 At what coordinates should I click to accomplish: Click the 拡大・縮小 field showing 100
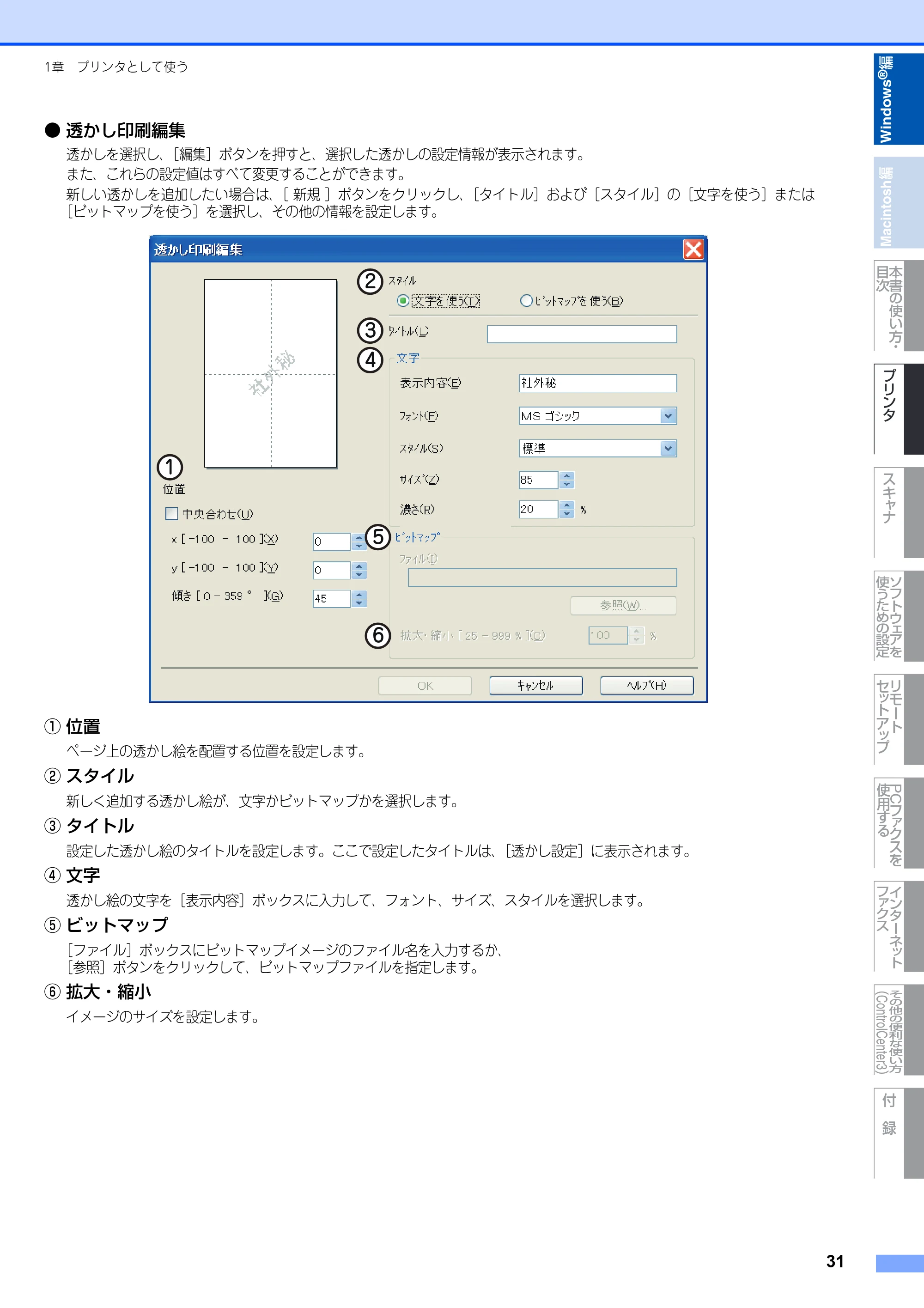[608, 635]
